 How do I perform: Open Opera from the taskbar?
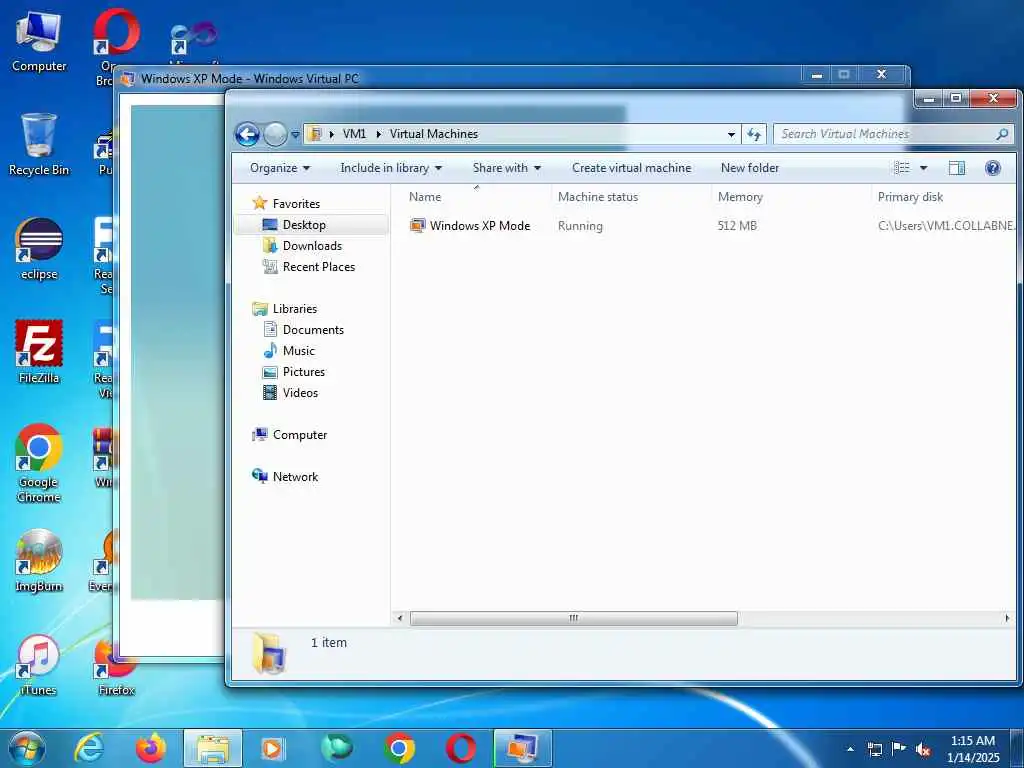tap(460, 748)
